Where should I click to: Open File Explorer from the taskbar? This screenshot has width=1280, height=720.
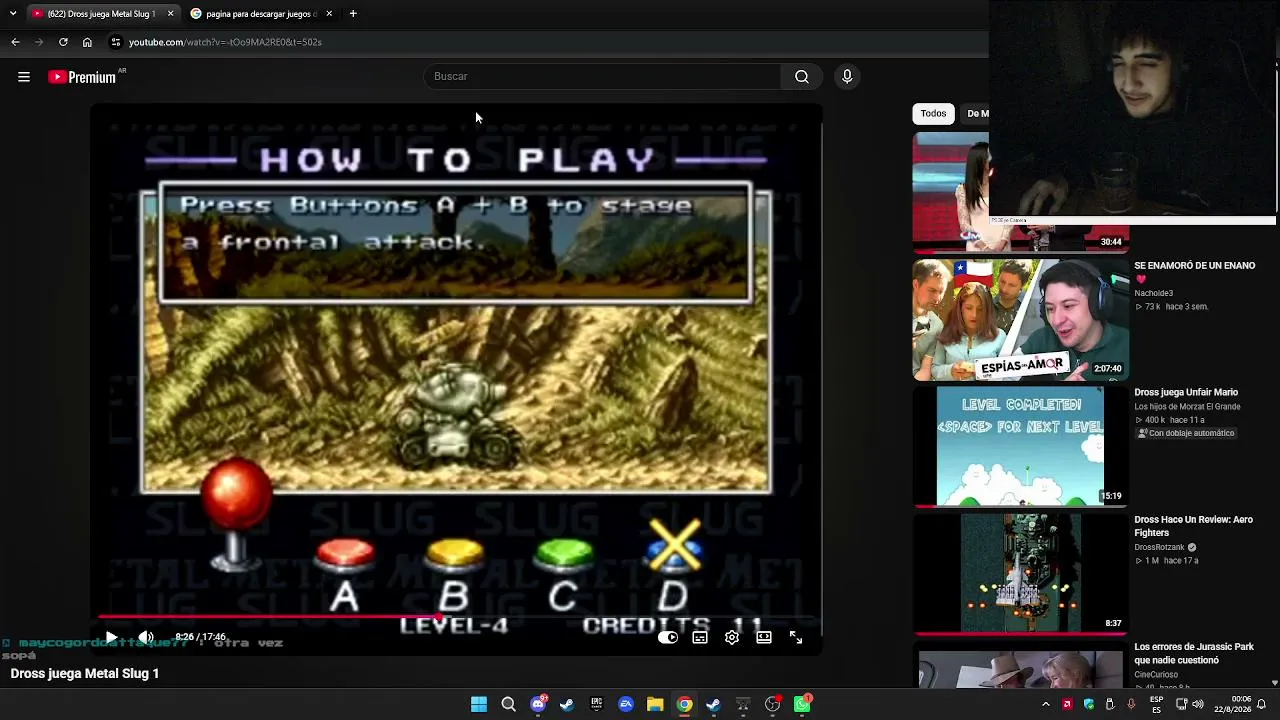(655, 705)
